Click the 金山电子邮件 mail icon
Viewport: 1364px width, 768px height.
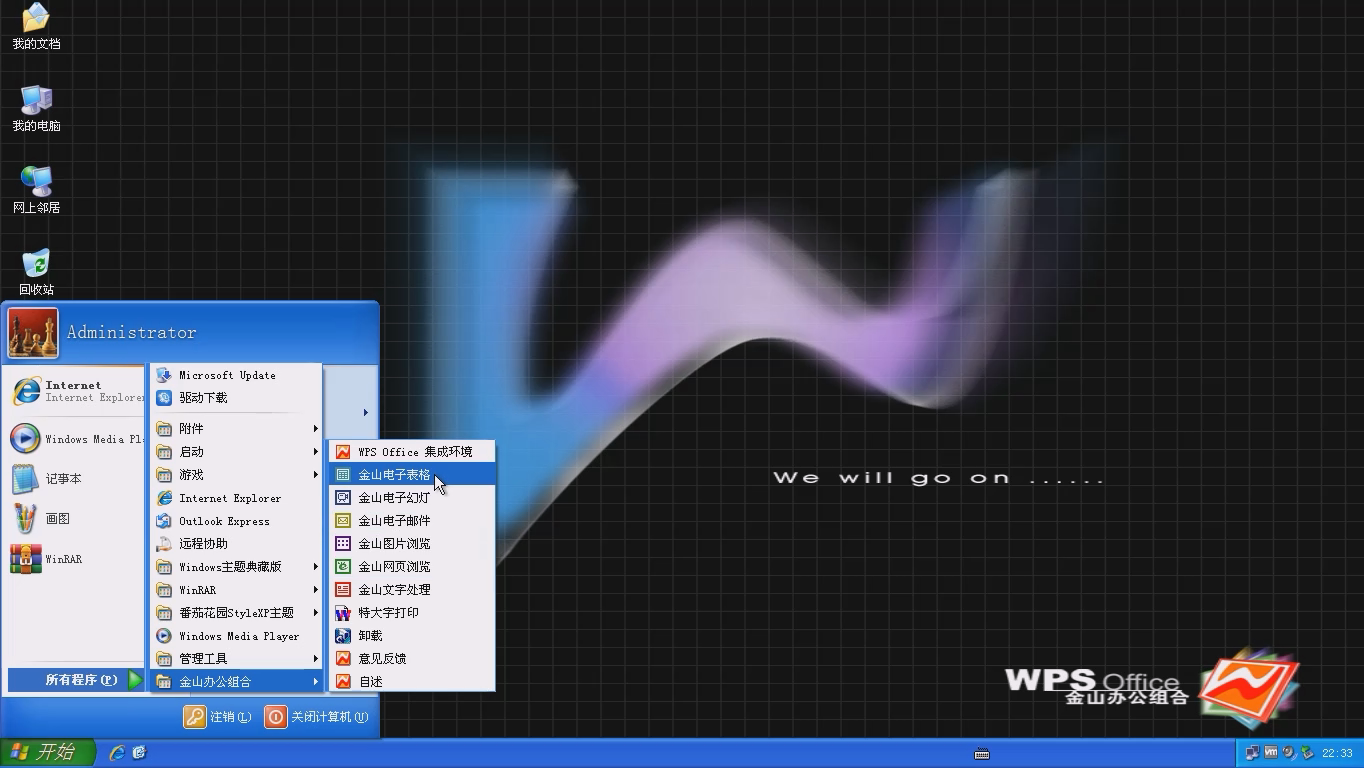click(343, 521)
